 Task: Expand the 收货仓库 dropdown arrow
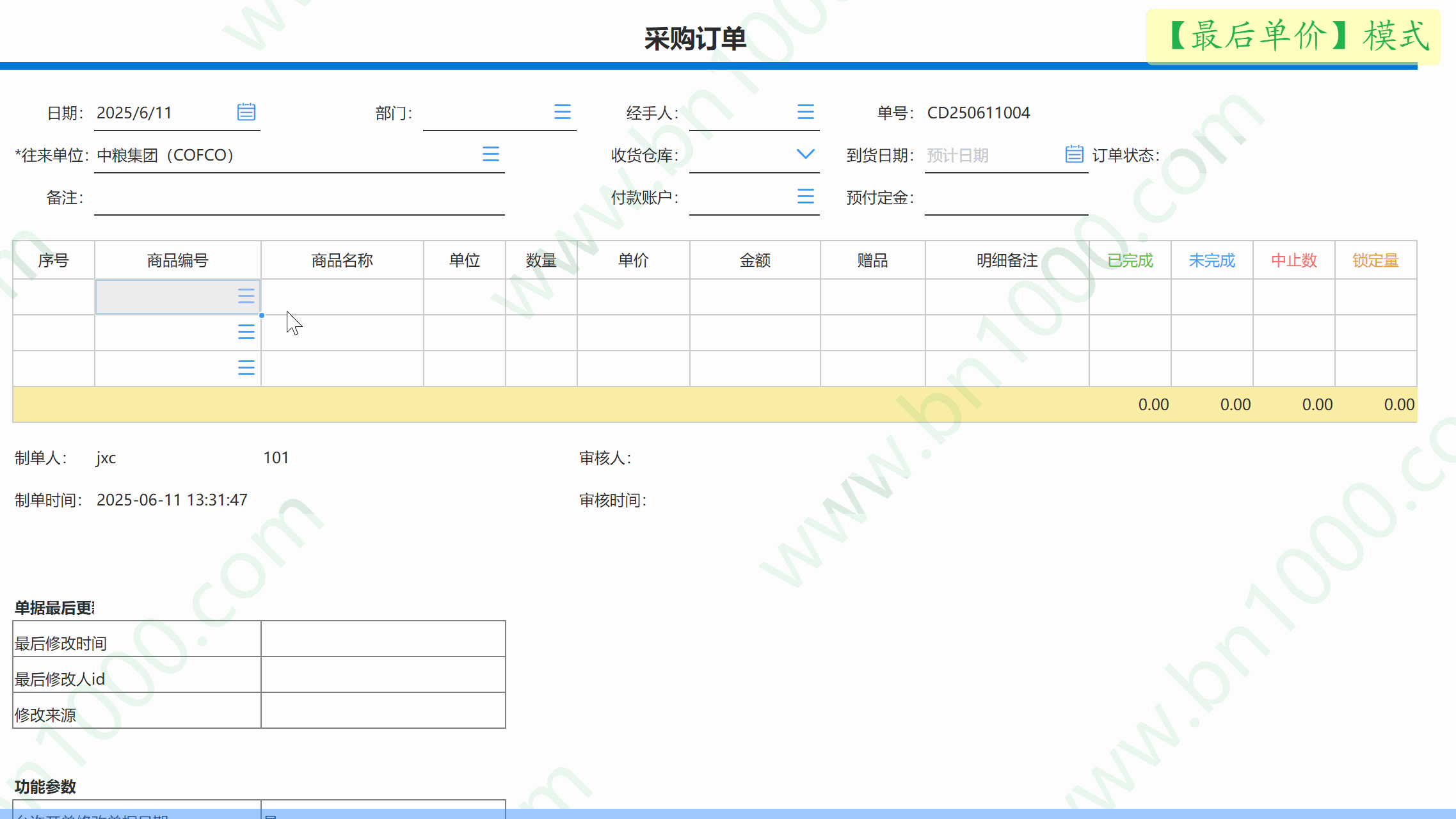pyautogui.click(x=805, y=154)
